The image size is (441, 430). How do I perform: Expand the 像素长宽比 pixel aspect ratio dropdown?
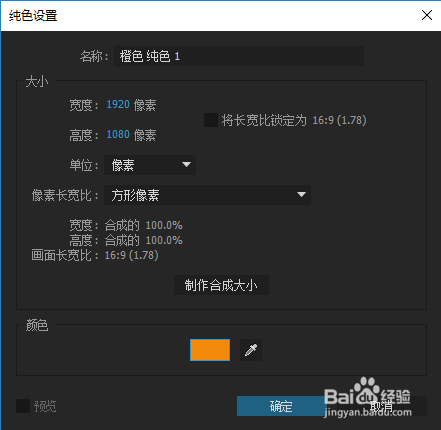207,195
